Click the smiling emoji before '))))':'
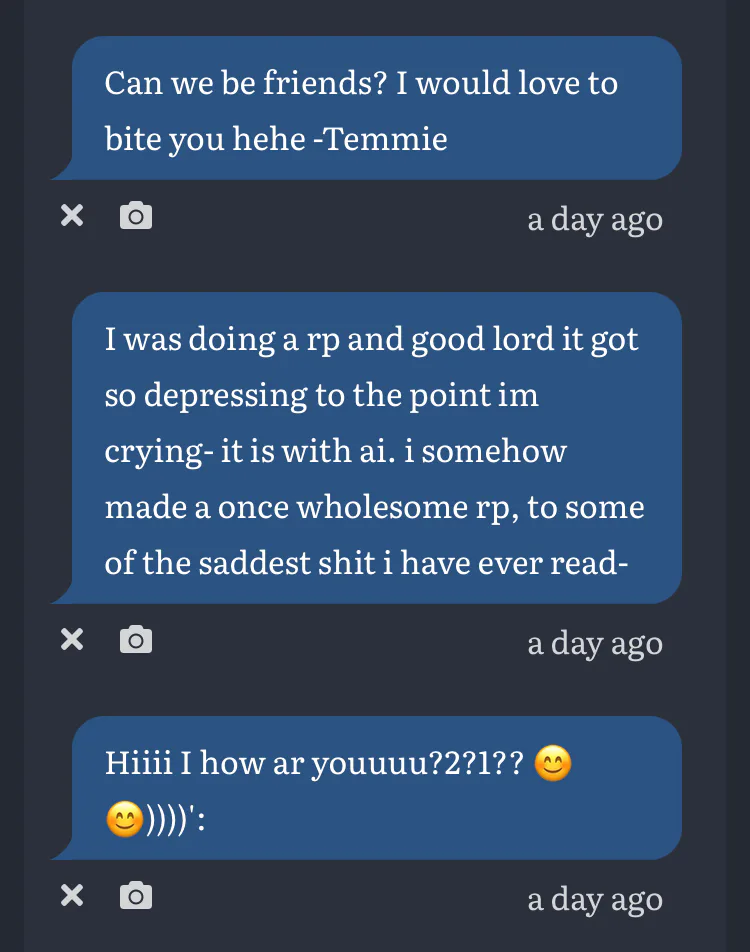Viewport: 750px width, 952px height. click(x=123, y=821)
